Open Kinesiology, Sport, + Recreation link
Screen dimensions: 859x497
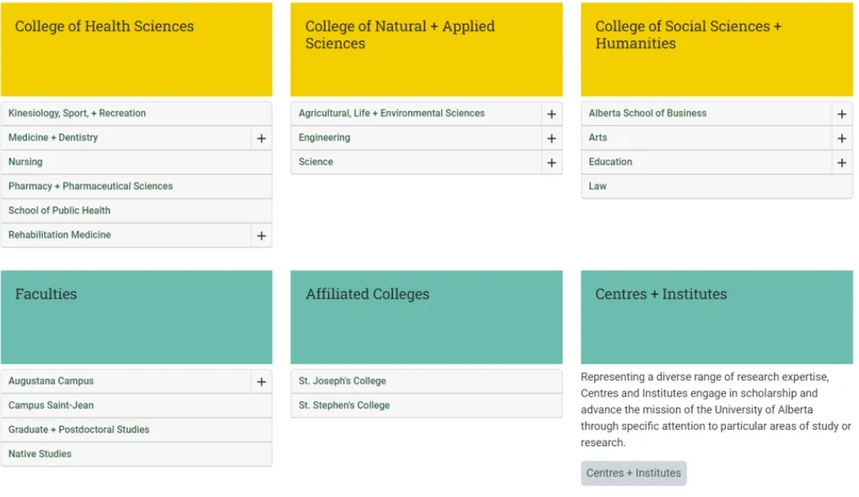77,113
